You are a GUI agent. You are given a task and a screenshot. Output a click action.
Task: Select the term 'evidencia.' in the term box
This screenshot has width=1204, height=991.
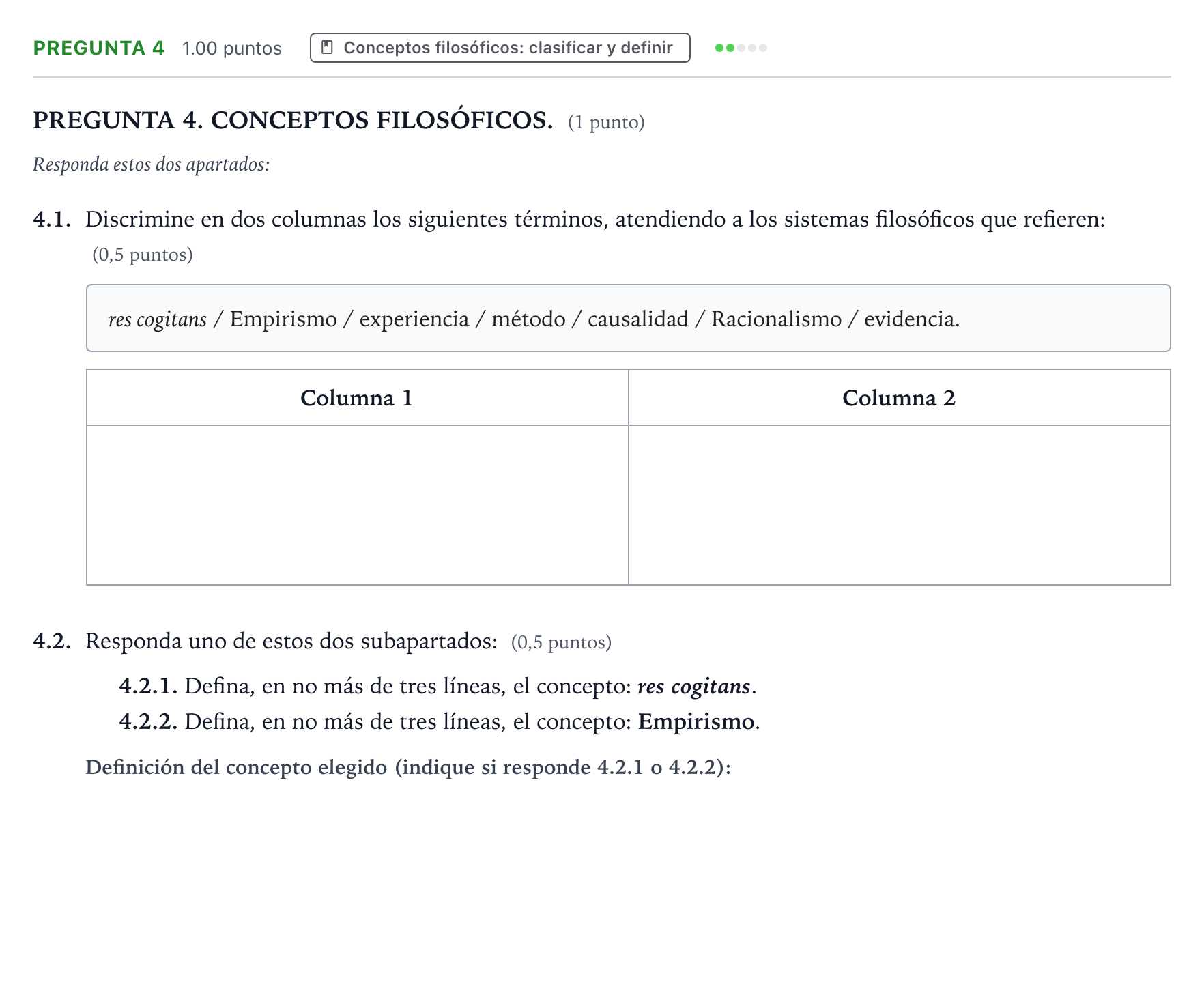(x=912, y=319)
